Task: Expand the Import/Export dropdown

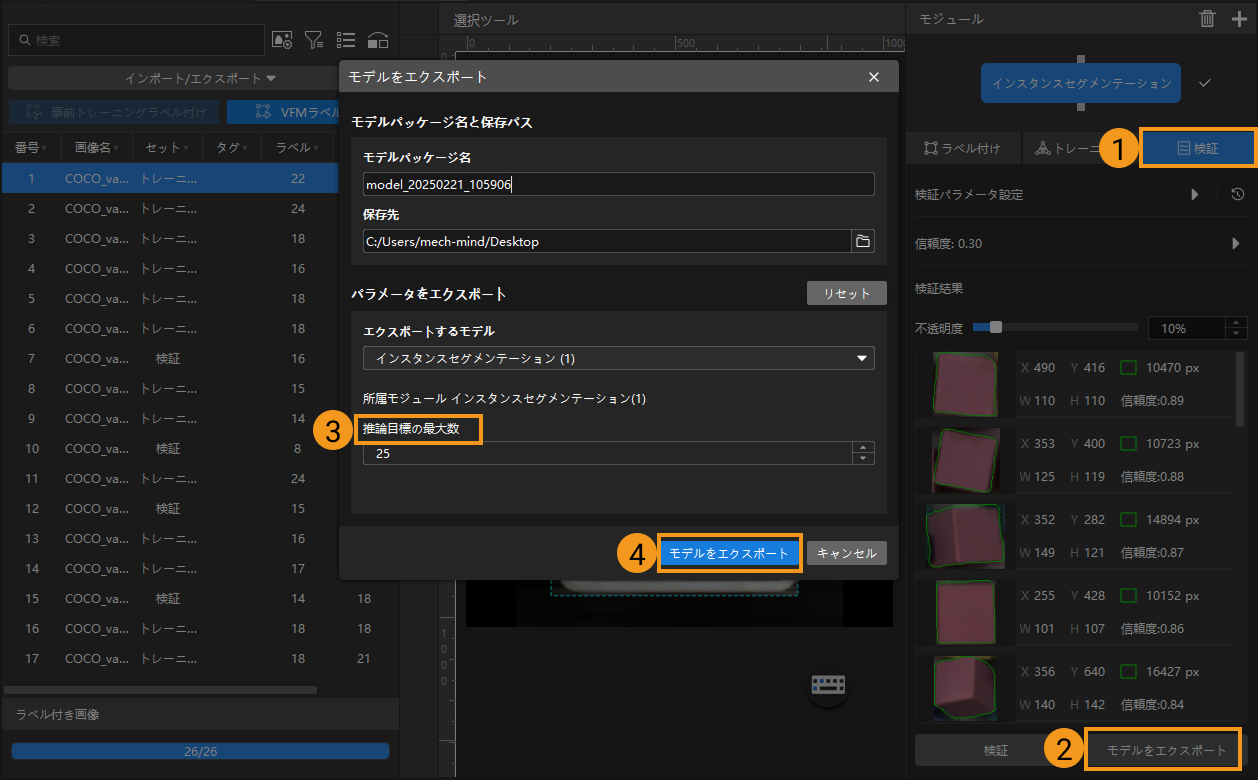Action: 200,78
